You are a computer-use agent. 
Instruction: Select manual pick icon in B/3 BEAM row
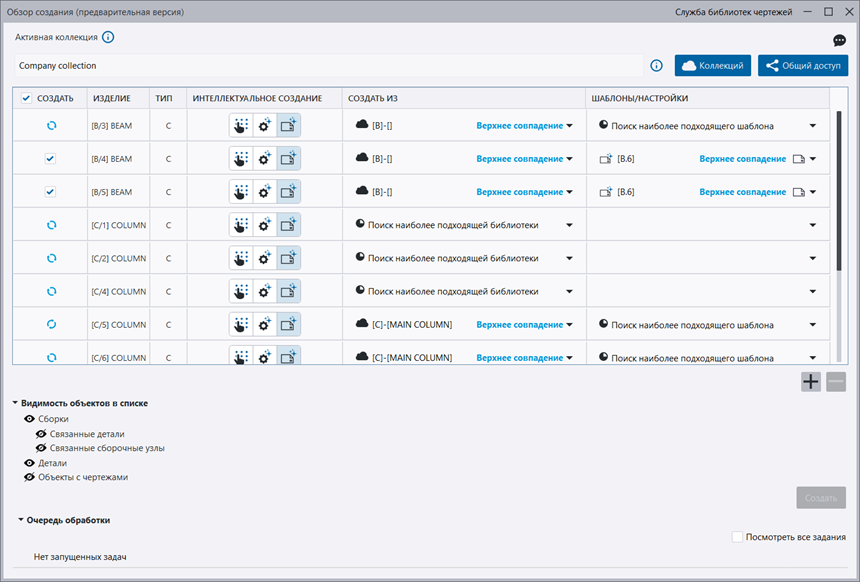pos(241,126)
